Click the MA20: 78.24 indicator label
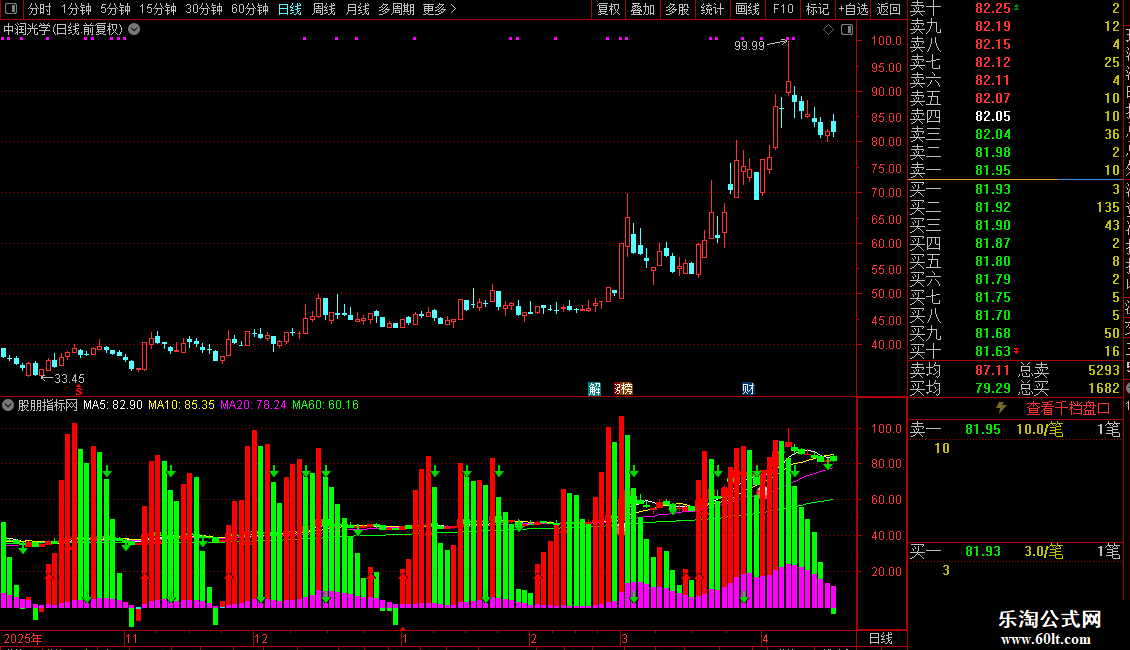Image resolution: width=1130 pixels, height=650 pixels. point(253,405)
